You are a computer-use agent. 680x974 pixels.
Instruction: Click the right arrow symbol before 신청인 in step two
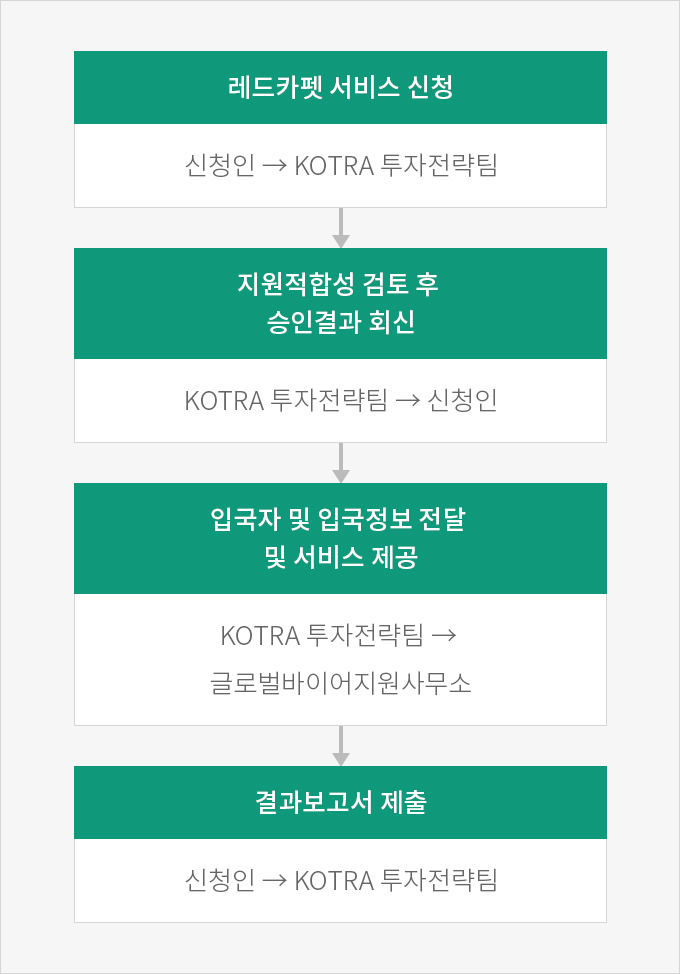pyautogui.click(x=408, y=401)
